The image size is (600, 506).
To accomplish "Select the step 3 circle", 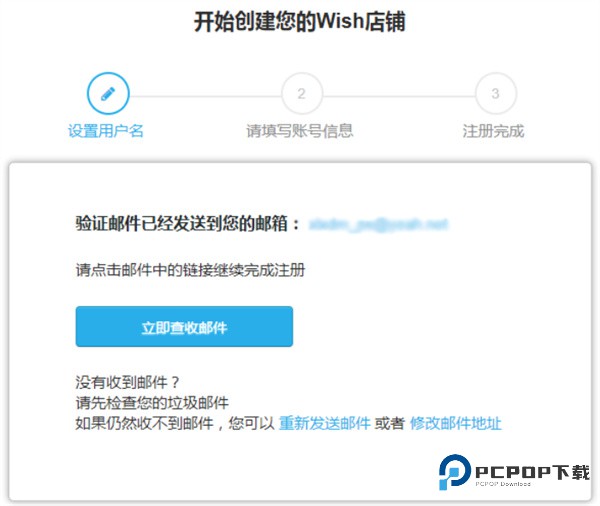I will pos(496,93).
